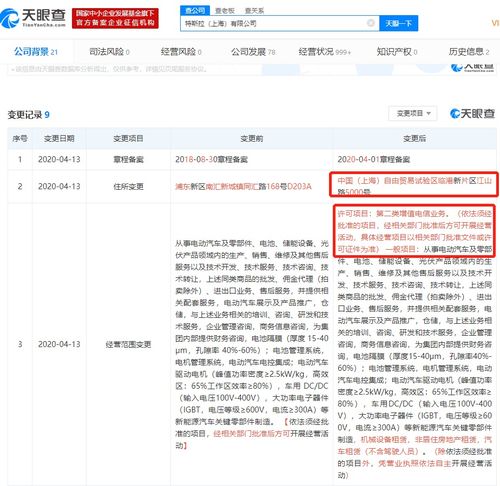
Task: Click the 2020-04-13 date in row 1
Action: pos(59,159)
